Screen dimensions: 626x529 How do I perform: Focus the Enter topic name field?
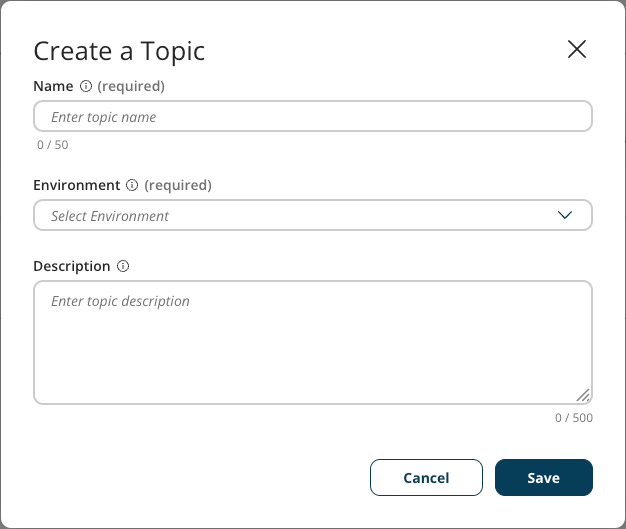coord(312,117)
